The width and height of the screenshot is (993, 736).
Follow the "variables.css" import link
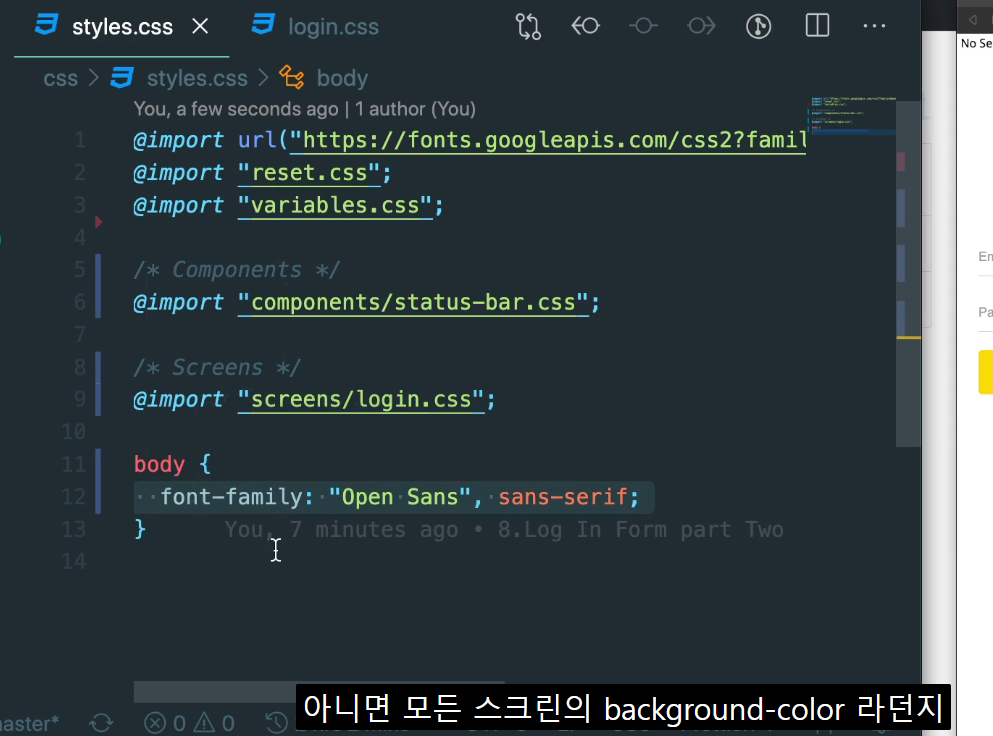(x=335, y=205)
